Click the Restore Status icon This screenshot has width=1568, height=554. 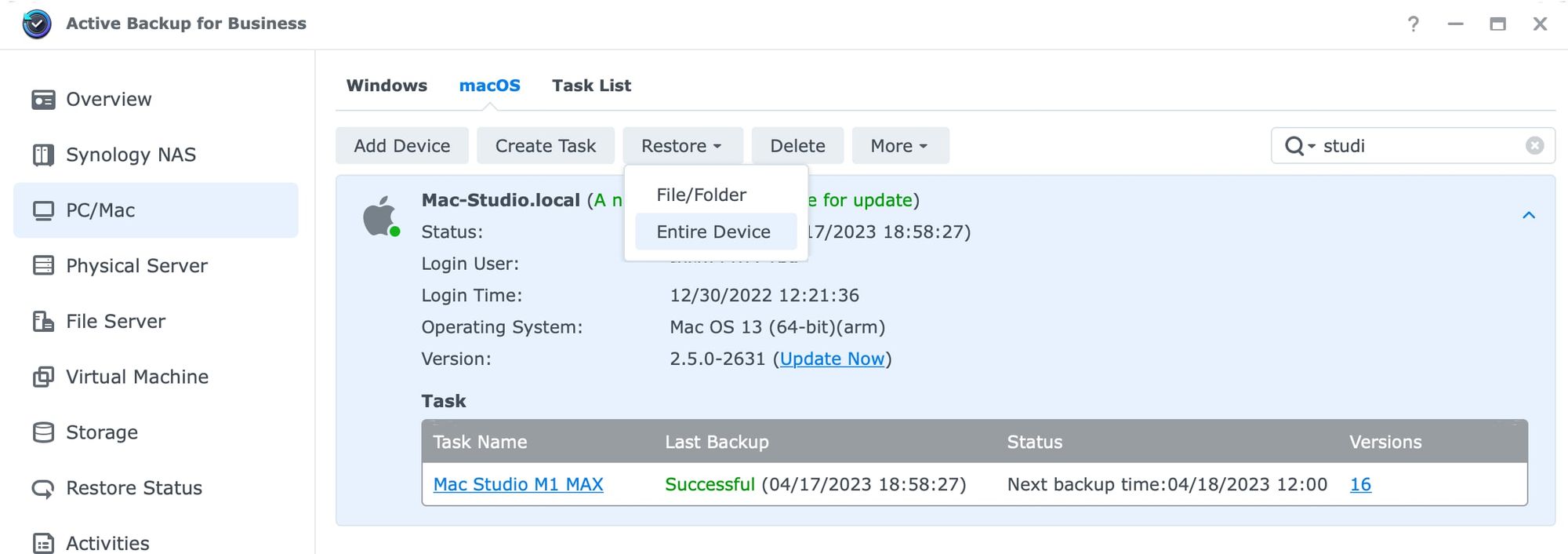[x=43, y=488]
